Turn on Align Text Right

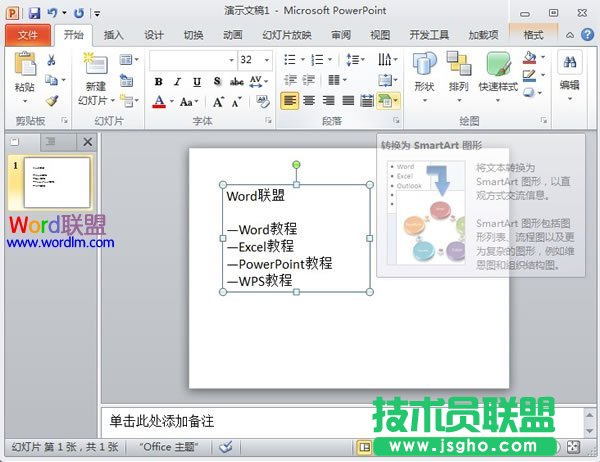click(328, 101)
